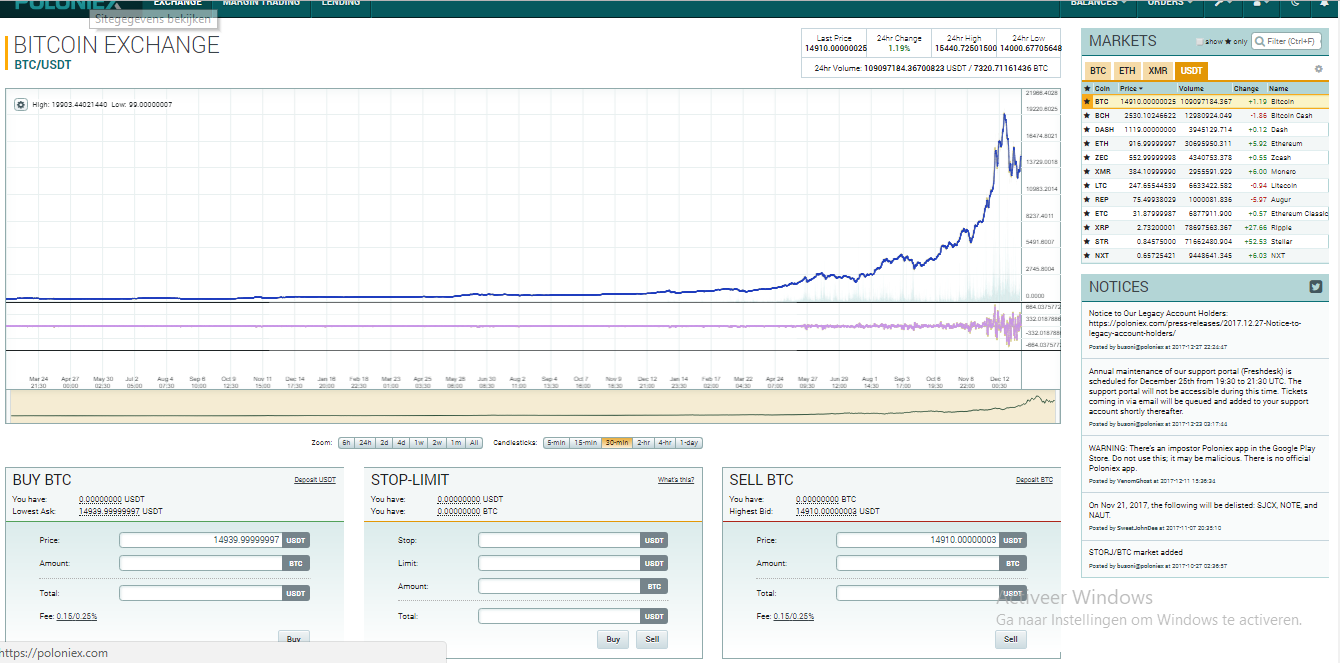Screen dimensions: 1340x663
Task: Sort markets by Volume column
Action: [x=1191, y=88]
